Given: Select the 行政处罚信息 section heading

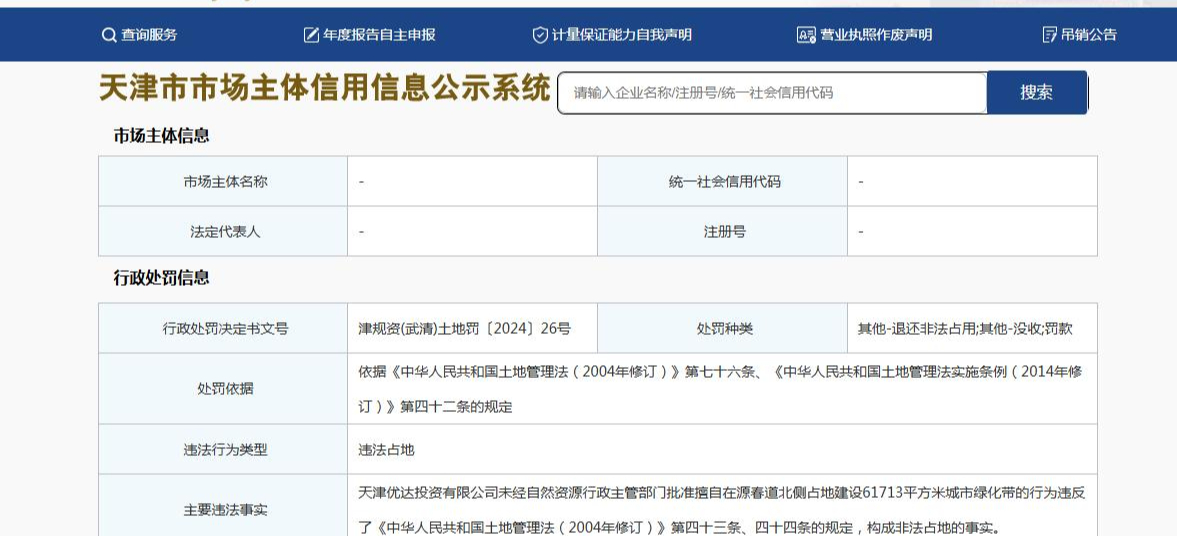Looking at the screenshot, I should click(x=161, y=278).
